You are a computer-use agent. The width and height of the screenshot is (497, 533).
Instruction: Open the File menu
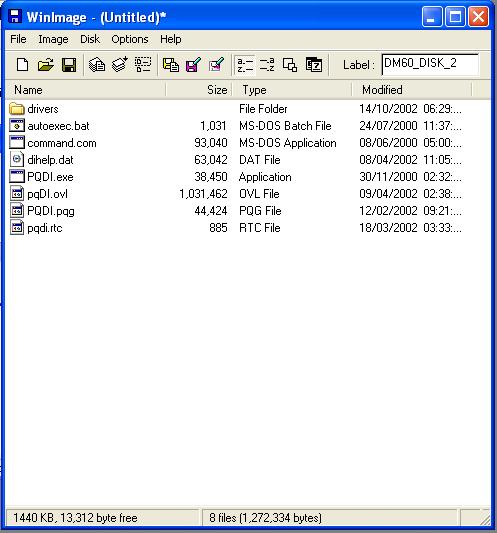[x=18, y=39]
